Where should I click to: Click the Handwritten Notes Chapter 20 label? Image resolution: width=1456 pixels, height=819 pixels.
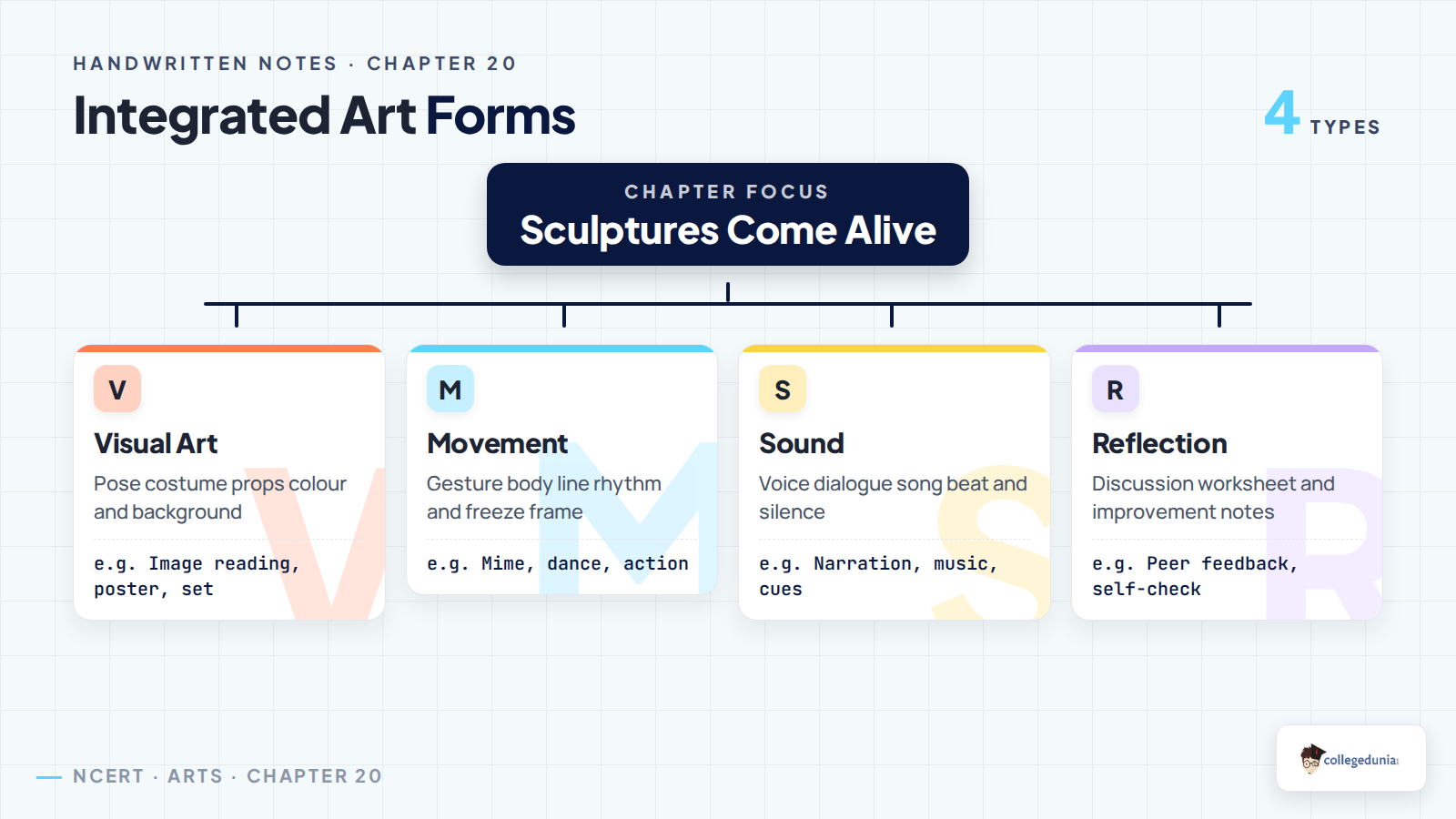pos(295,64)
